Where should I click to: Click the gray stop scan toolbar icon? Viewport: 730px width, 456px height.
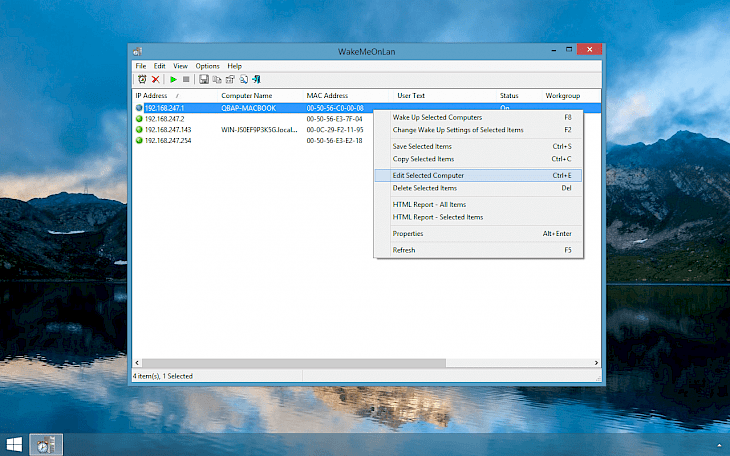186,79
